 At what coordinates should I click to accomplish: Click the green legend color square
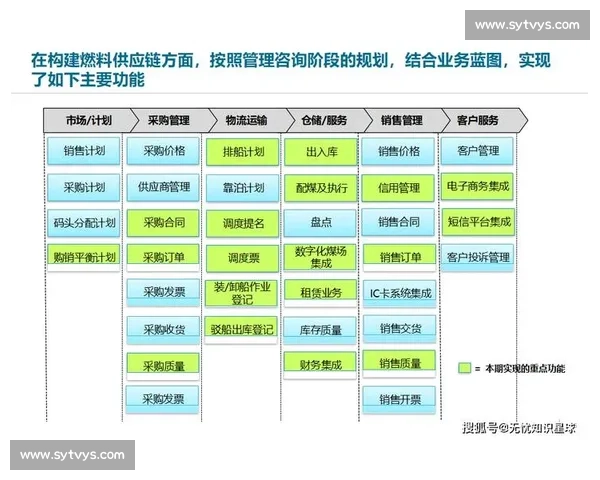[464, 368]
